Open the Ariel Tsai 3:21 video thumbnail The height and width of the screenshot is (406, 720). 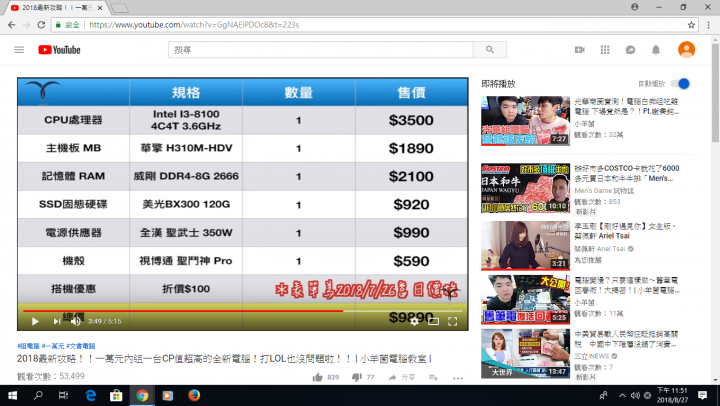(x=525, y=246)
